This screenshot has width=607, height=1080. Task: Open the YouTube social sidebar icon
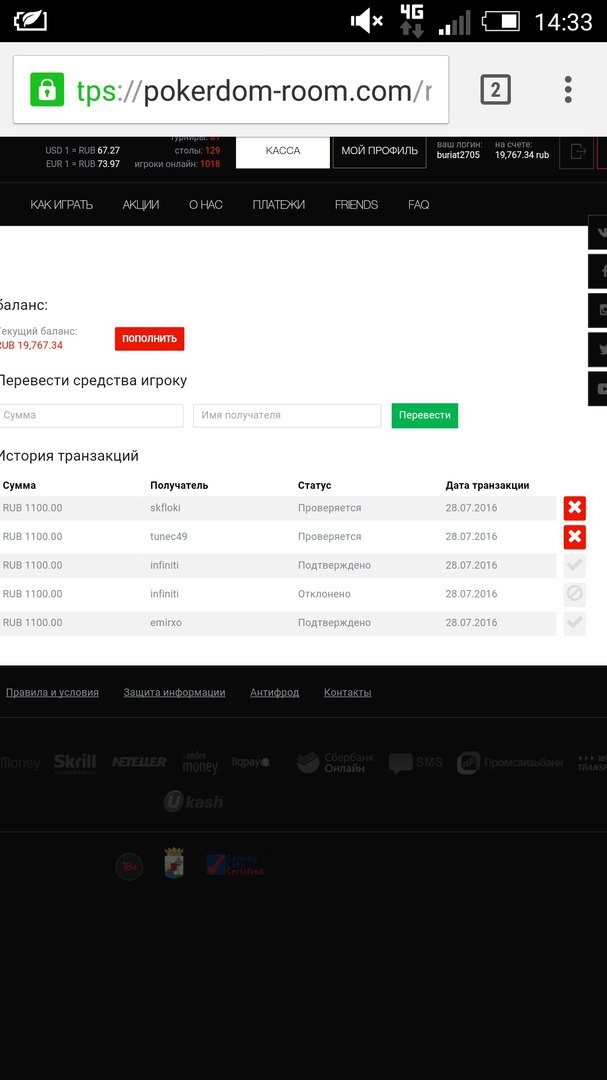[598, 388]
